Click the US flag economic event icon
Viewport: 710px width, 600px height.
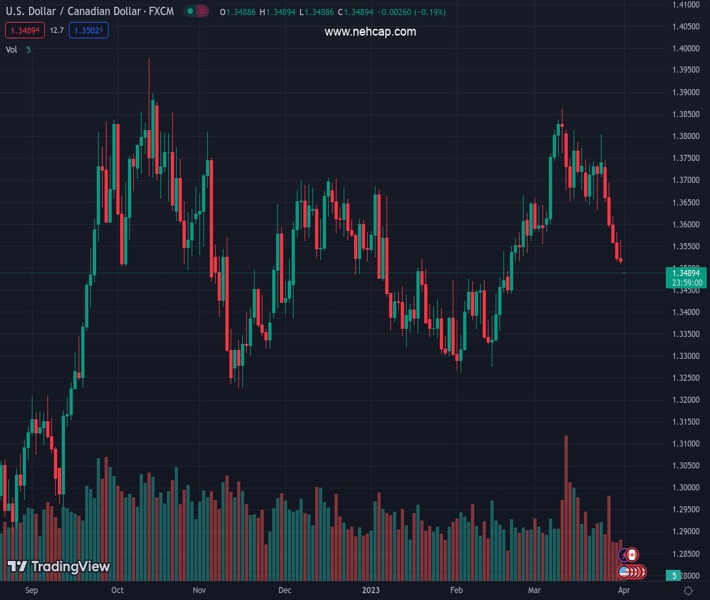point(625,572)
